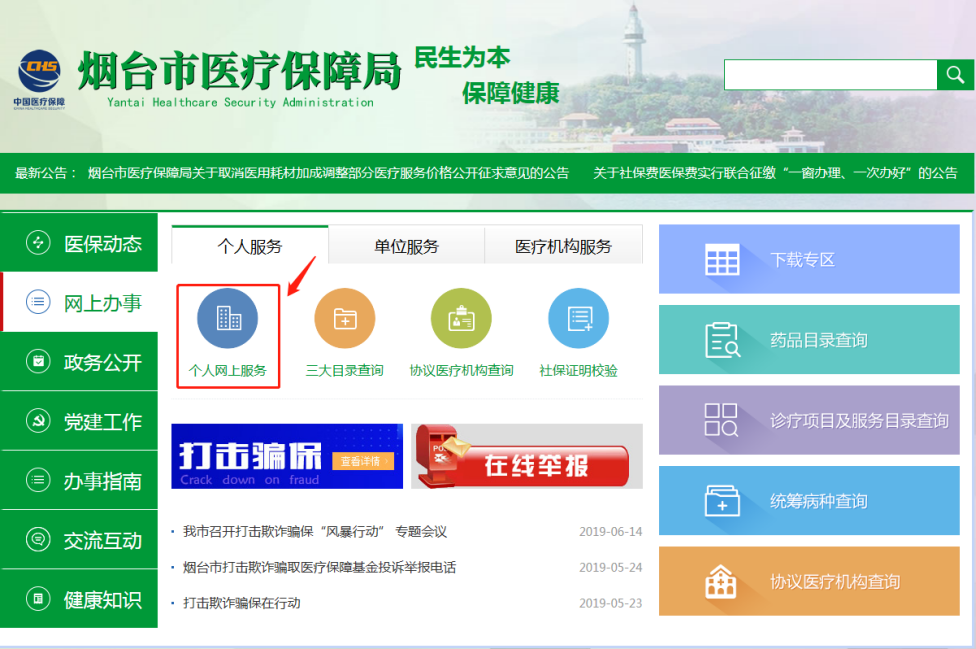Viewport: 976px width, 649px height.
Task: Click the 诊疗项目及服务目录查询 label text
Action: pyautogui.click(x=859, y=421)
